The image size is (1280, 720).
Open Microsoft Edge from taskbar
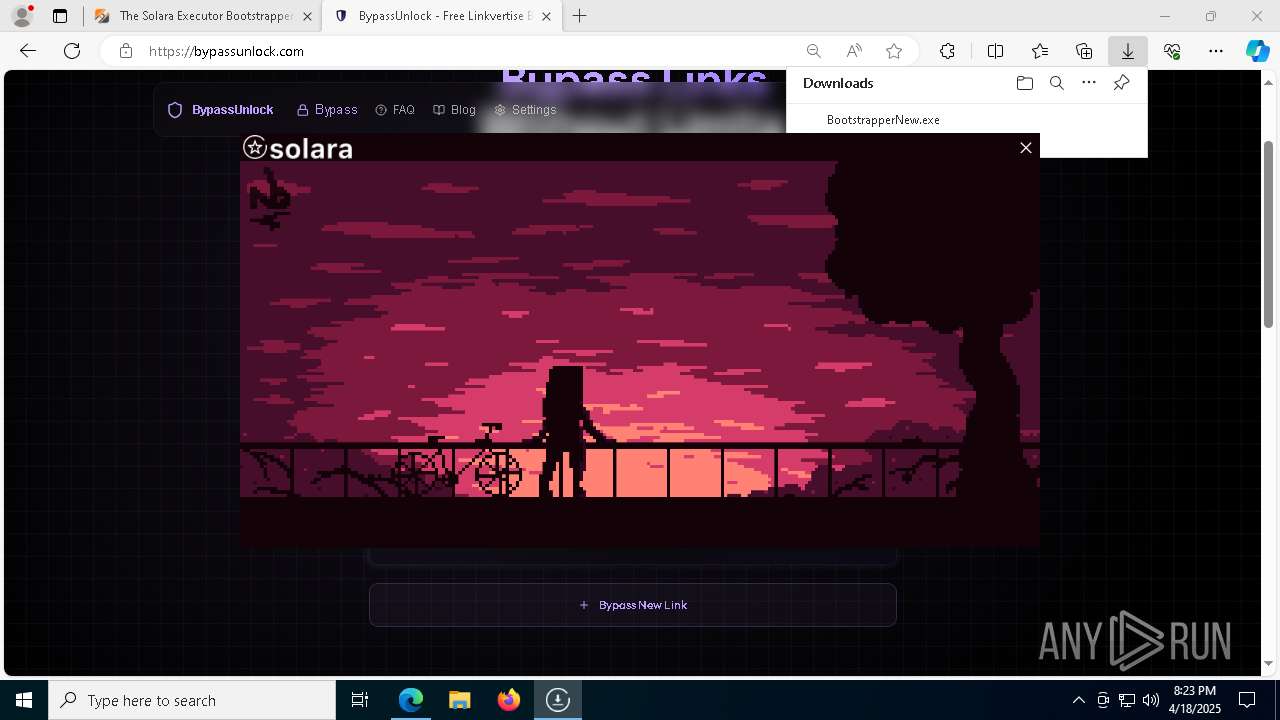pyautogui.click(x=411, y=700)
